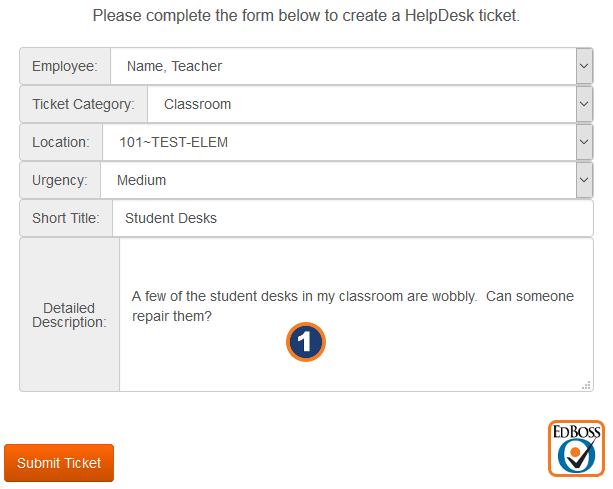Expand the Ticket Category arrow

[584, 104]
